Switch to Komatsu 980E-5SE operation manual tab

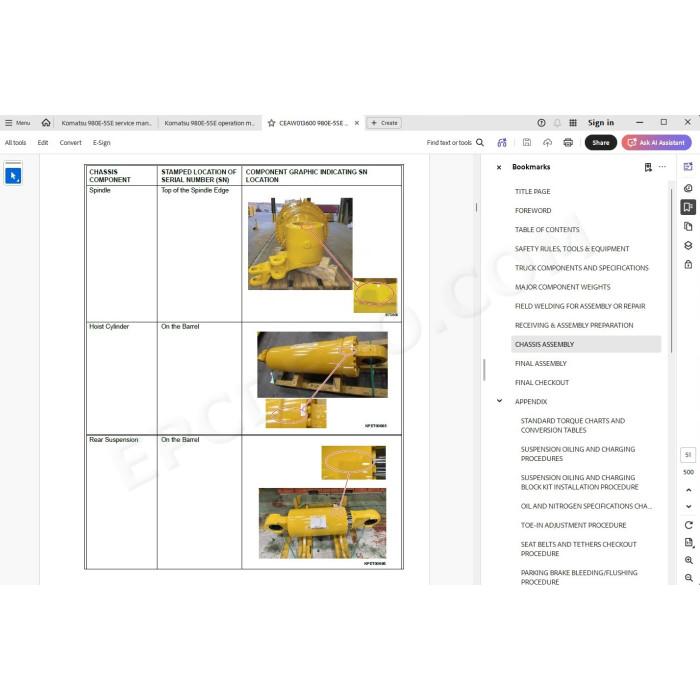(x=209, y=123)
